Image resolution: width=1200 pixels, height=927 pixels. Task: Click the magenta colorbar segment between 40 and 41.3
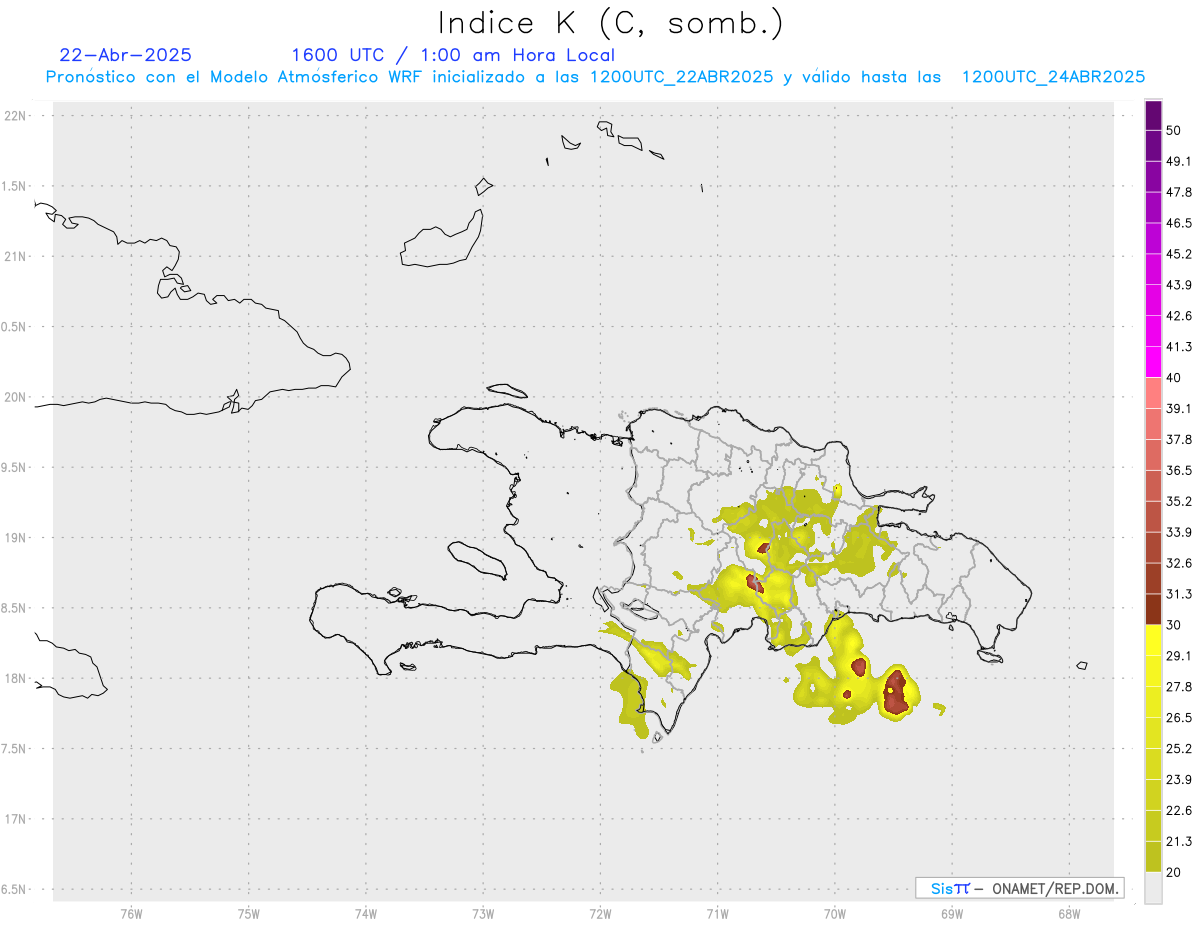point(1153,362)
